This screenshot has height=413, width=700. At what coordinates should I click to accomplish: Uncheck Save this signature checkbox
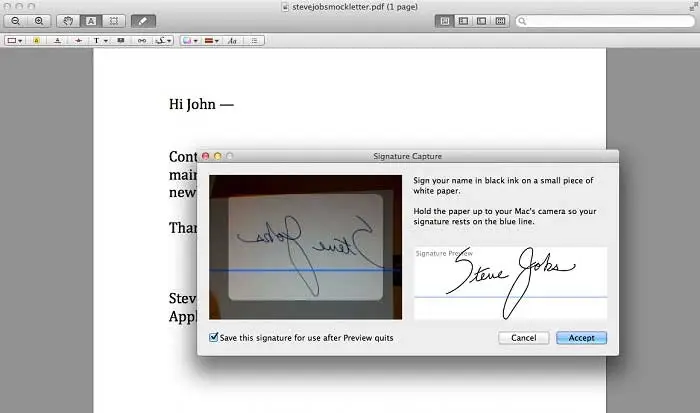[213, 337]
